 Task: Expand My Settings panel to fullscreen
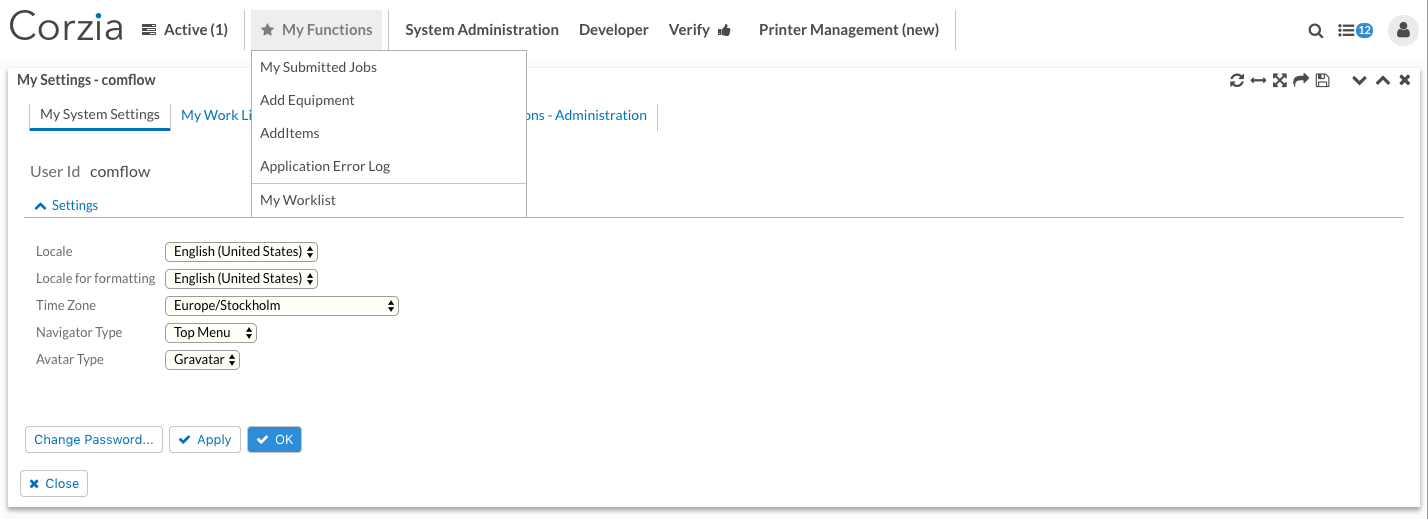1279,80
